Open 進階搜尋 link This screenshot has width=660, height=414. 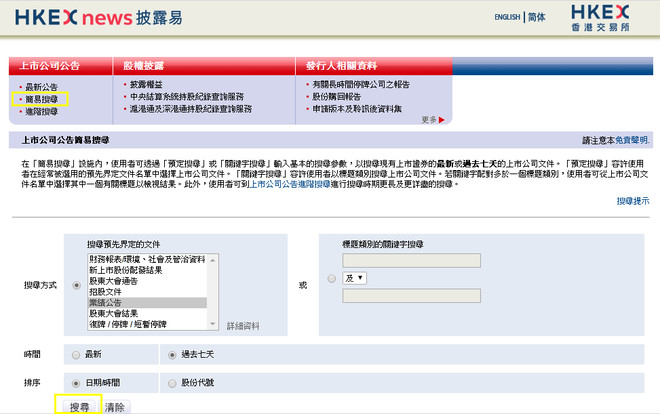(41, 111)
